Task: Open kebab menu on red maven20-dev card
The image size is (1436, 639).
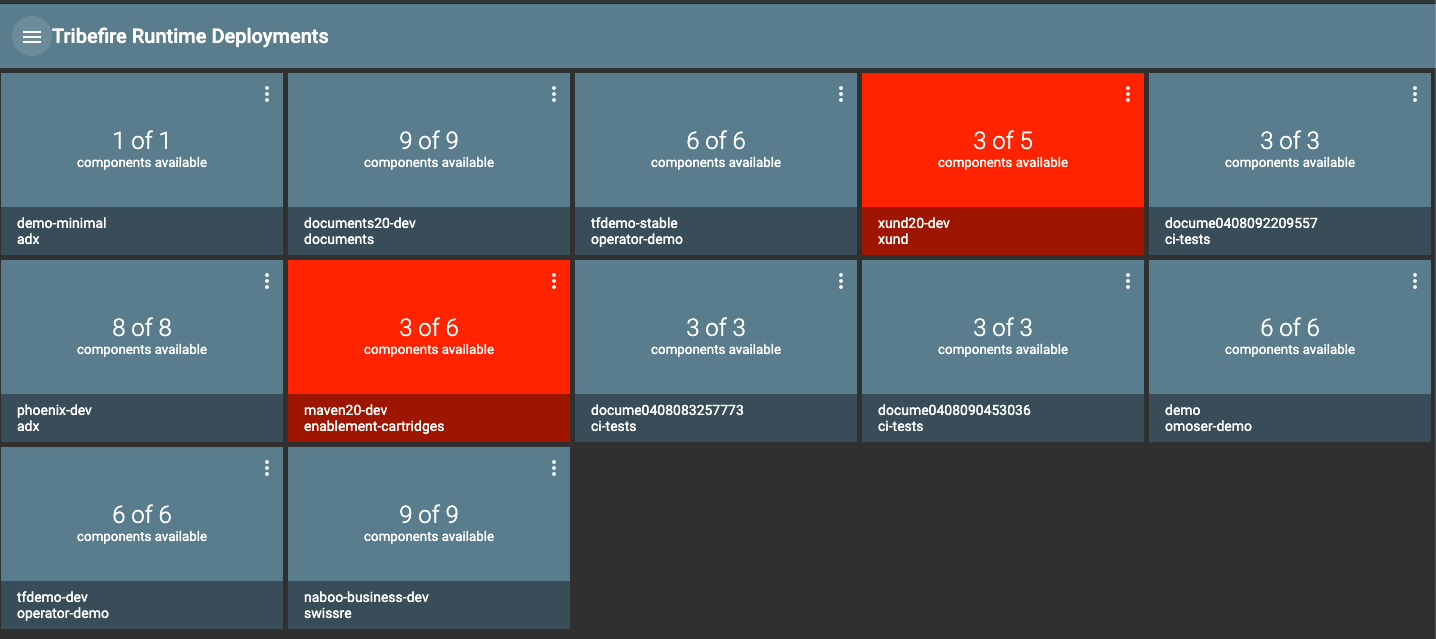Action: click(x=554, y=281)
